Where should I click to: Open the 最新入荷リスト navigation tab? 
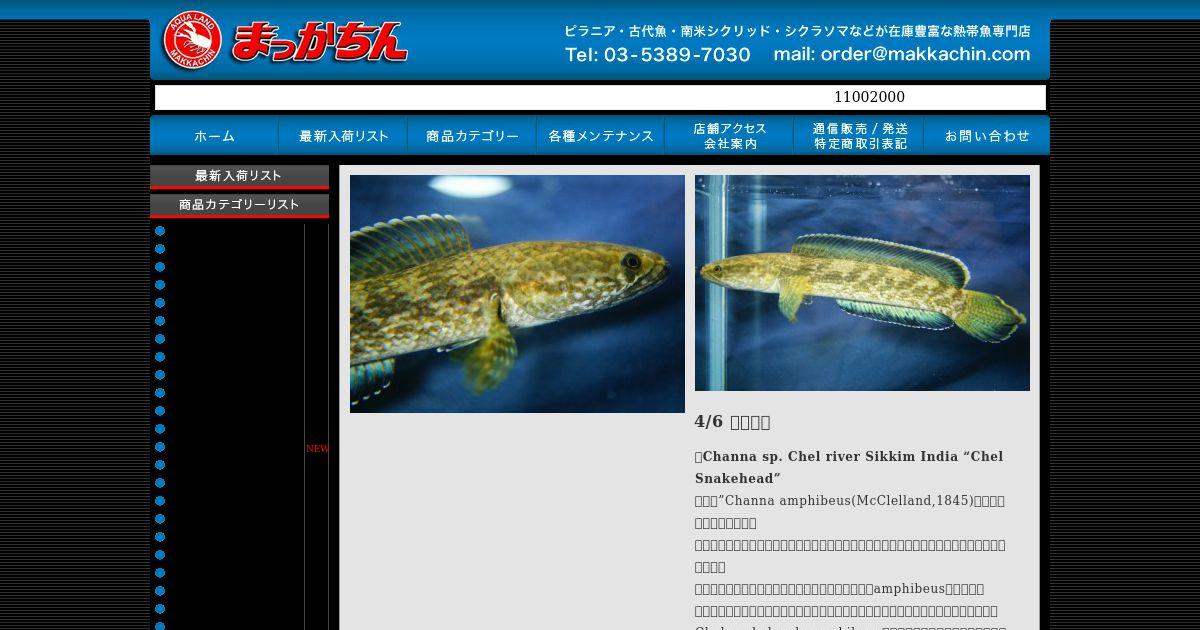(343, 136)
